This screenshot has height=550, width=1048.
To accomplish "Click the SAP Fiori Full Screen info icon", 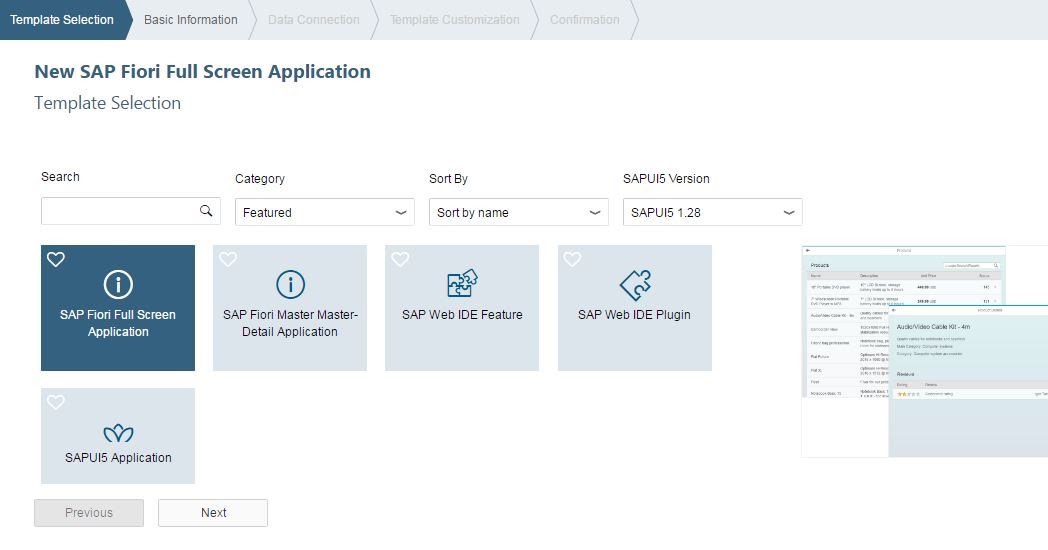I will point(118,285).
